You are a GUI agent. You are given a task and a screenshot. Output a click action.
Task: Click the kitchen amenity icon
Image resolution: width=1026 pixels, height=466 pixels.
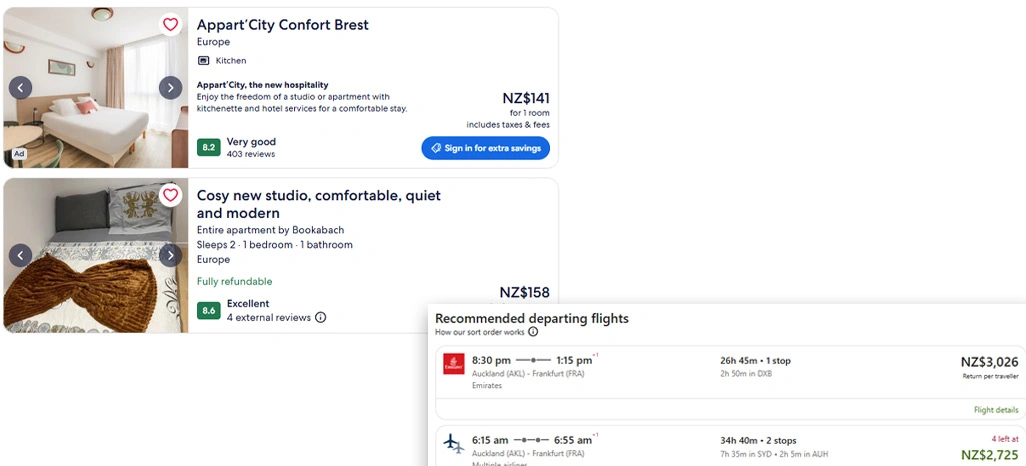203,61
